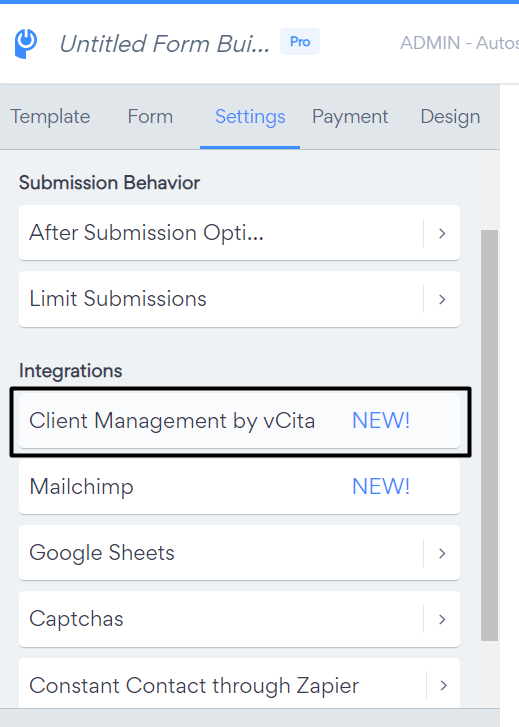The height and width of the screenshot is (727, 519).
Task: Switch to the Form tab
Action: [x=150, y=116]
